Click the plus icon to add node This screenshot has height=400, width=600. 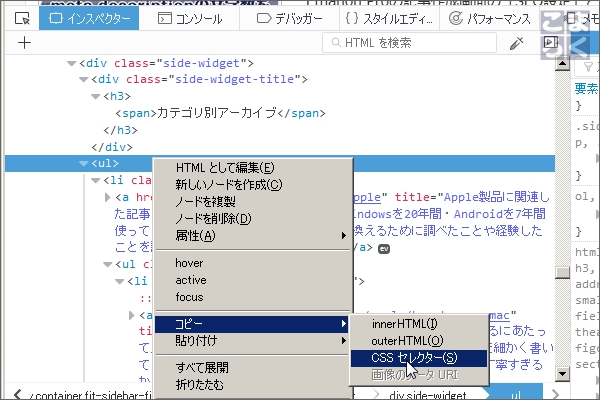click(24, 42)
